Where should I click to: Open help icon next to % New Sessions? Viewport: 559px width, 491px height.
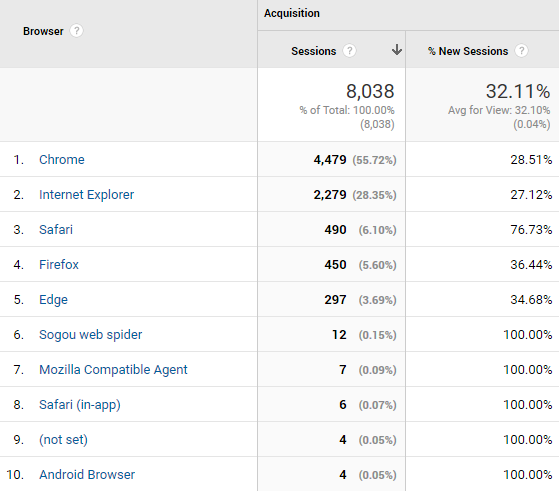coord(521,51)
